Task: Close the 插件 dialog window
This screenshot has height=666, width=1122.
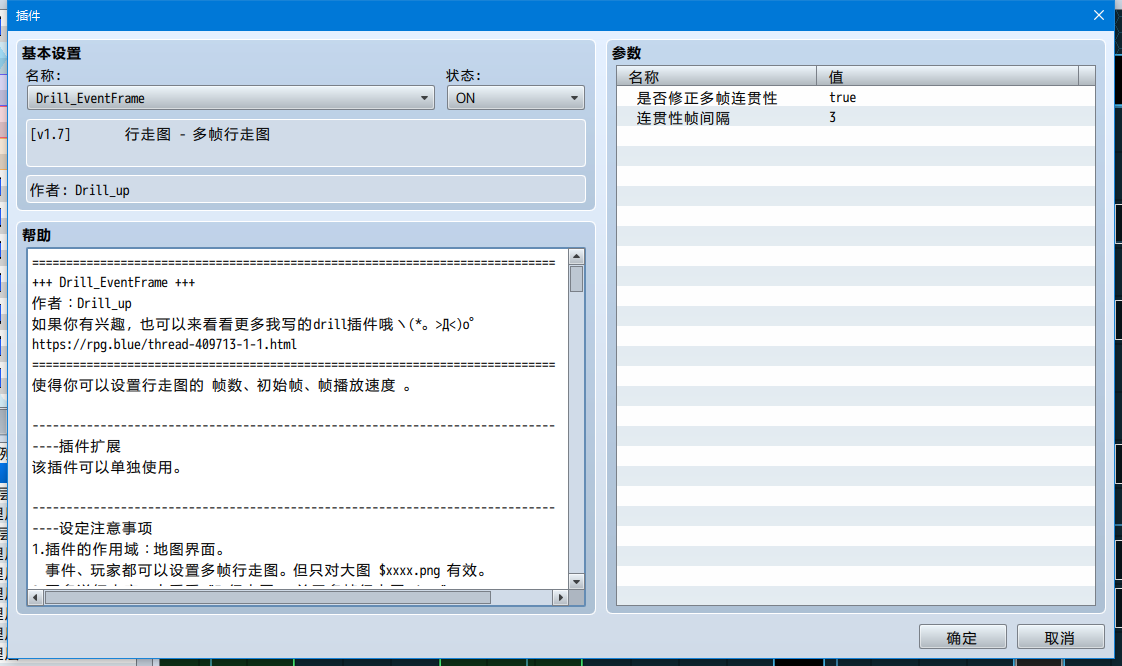Action: pos(1099,15)
